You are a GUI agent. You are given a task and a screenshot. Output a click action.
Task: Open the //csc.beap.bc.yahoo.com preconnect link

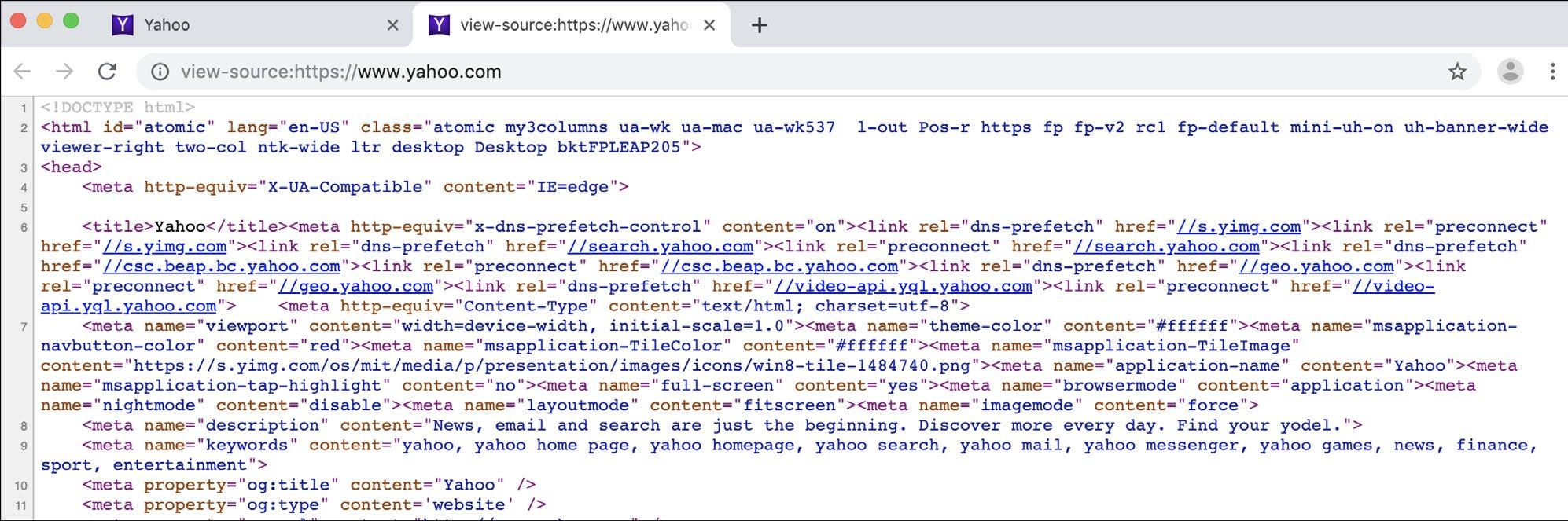tap(779, 266)
